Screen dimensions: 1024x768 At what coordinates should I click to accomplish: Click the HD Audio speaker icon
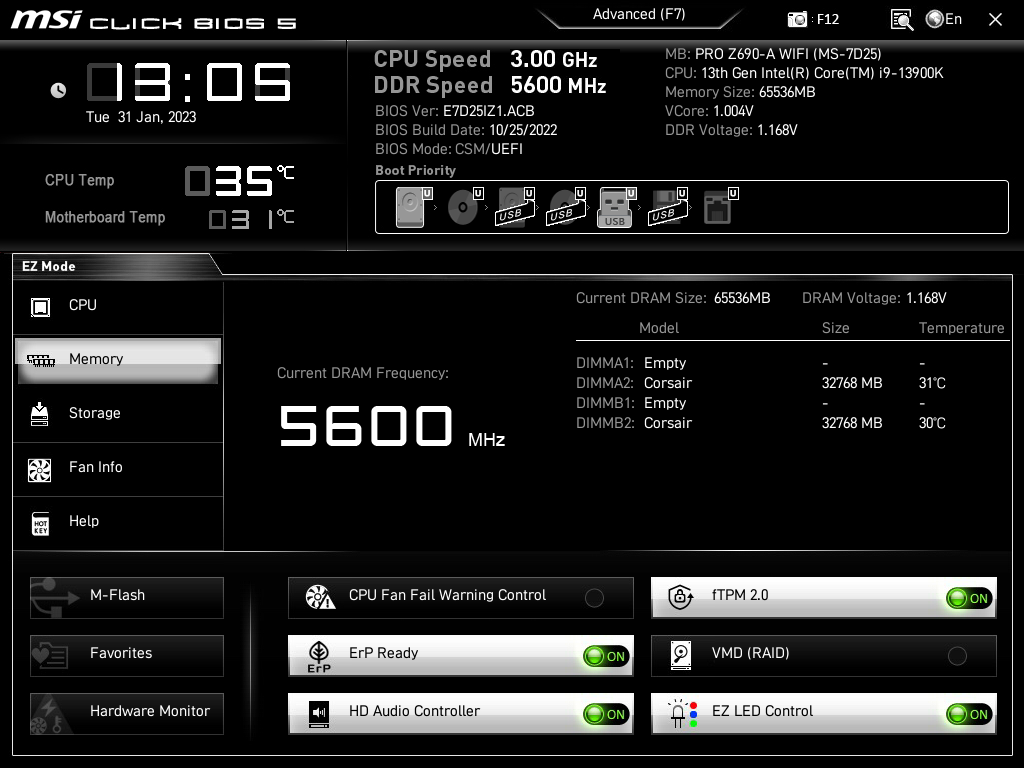(x=319, y=714)
